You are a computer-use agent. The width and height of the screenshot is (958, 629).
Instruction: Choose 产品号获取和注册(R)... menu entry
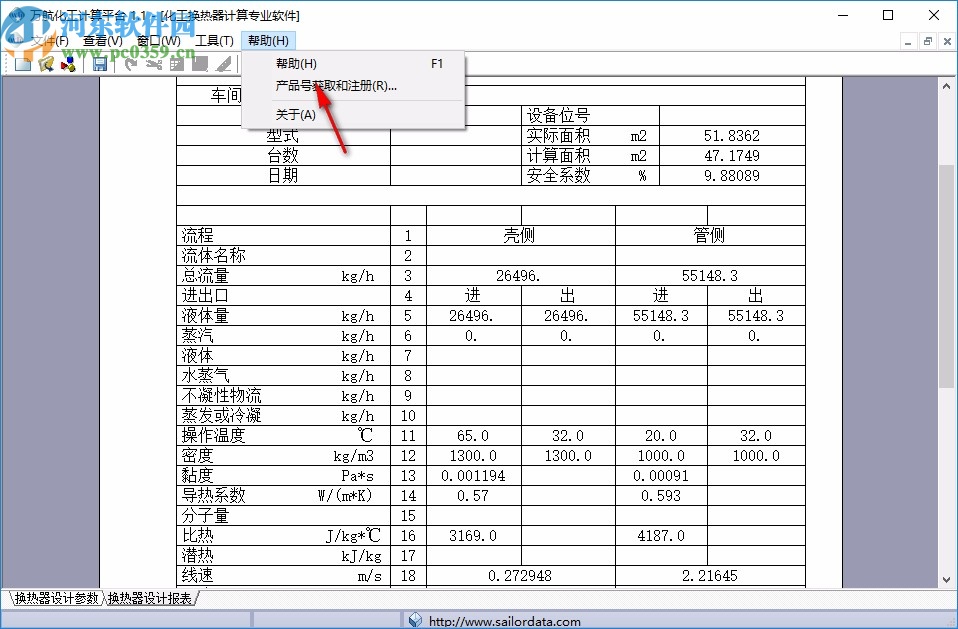[353, 86]
